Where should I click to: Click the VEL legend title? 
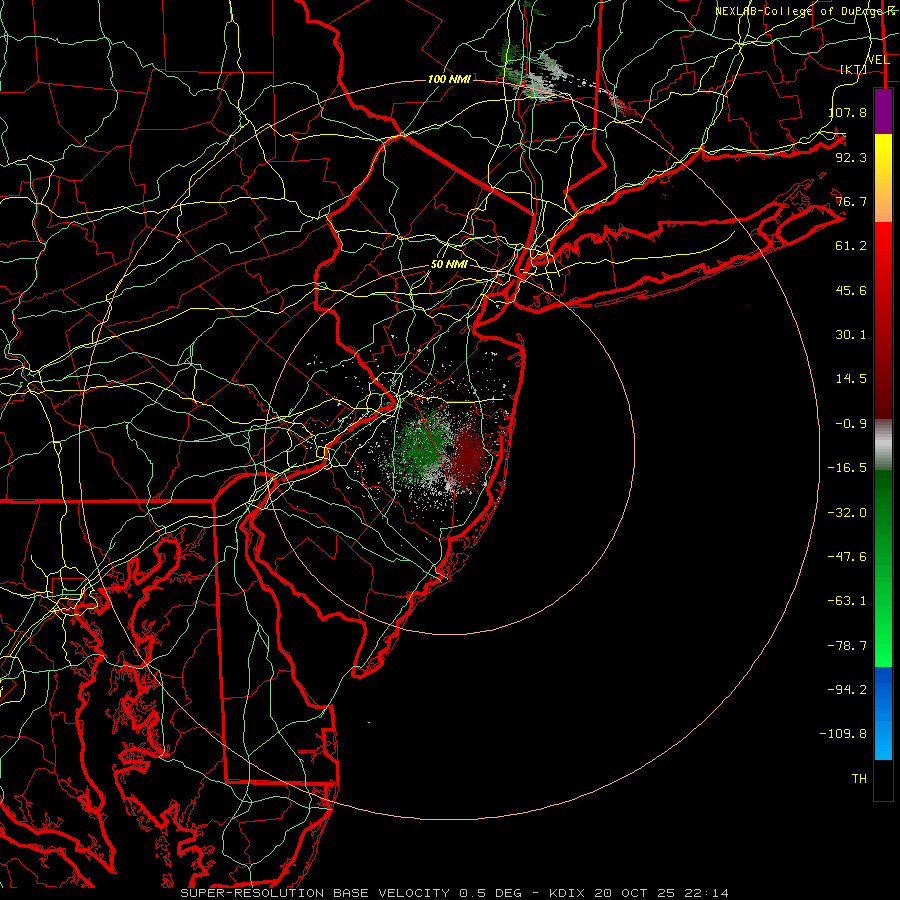click(878, 60)
